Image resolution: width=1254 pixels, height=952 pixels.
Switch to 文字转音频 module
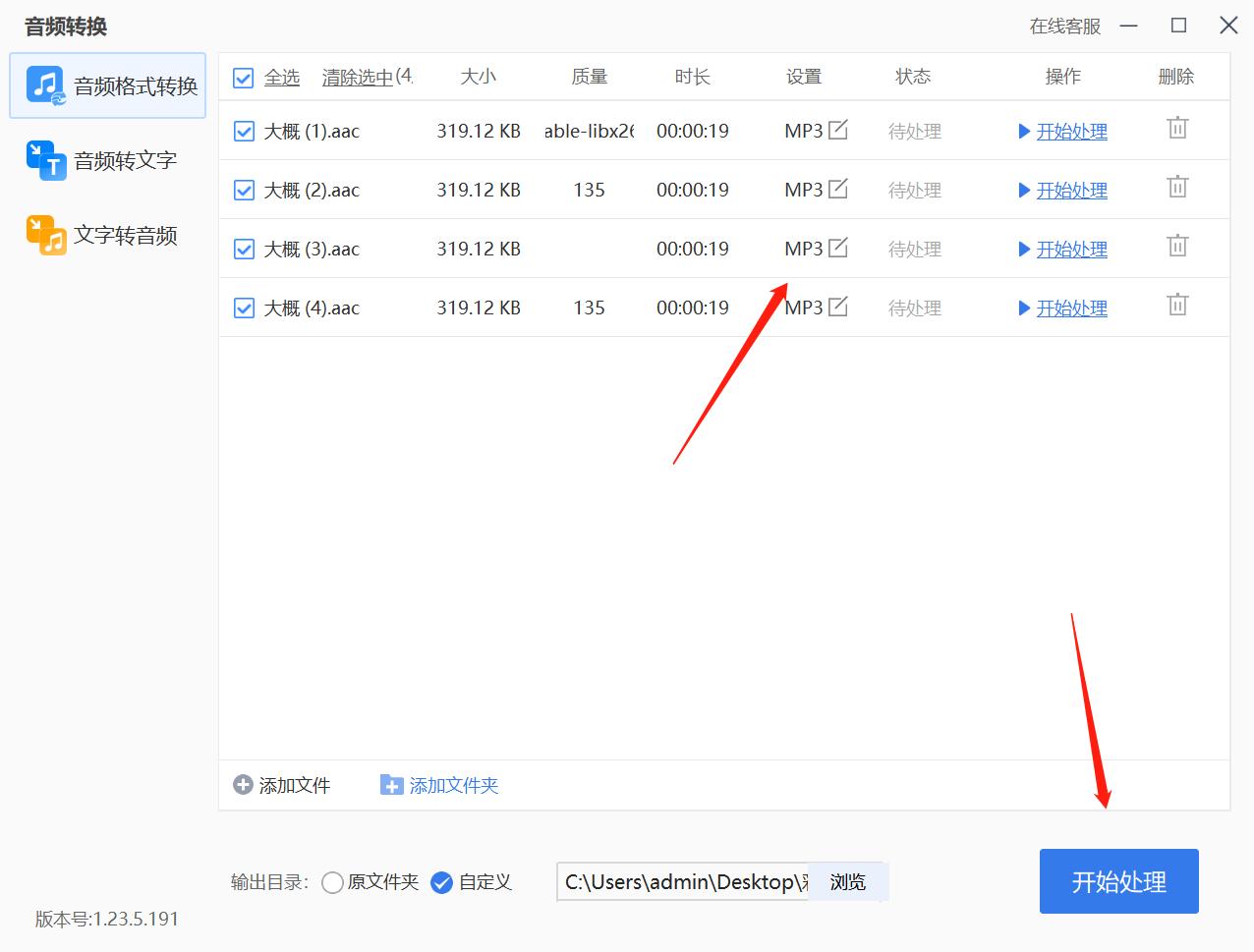(106, 235)
